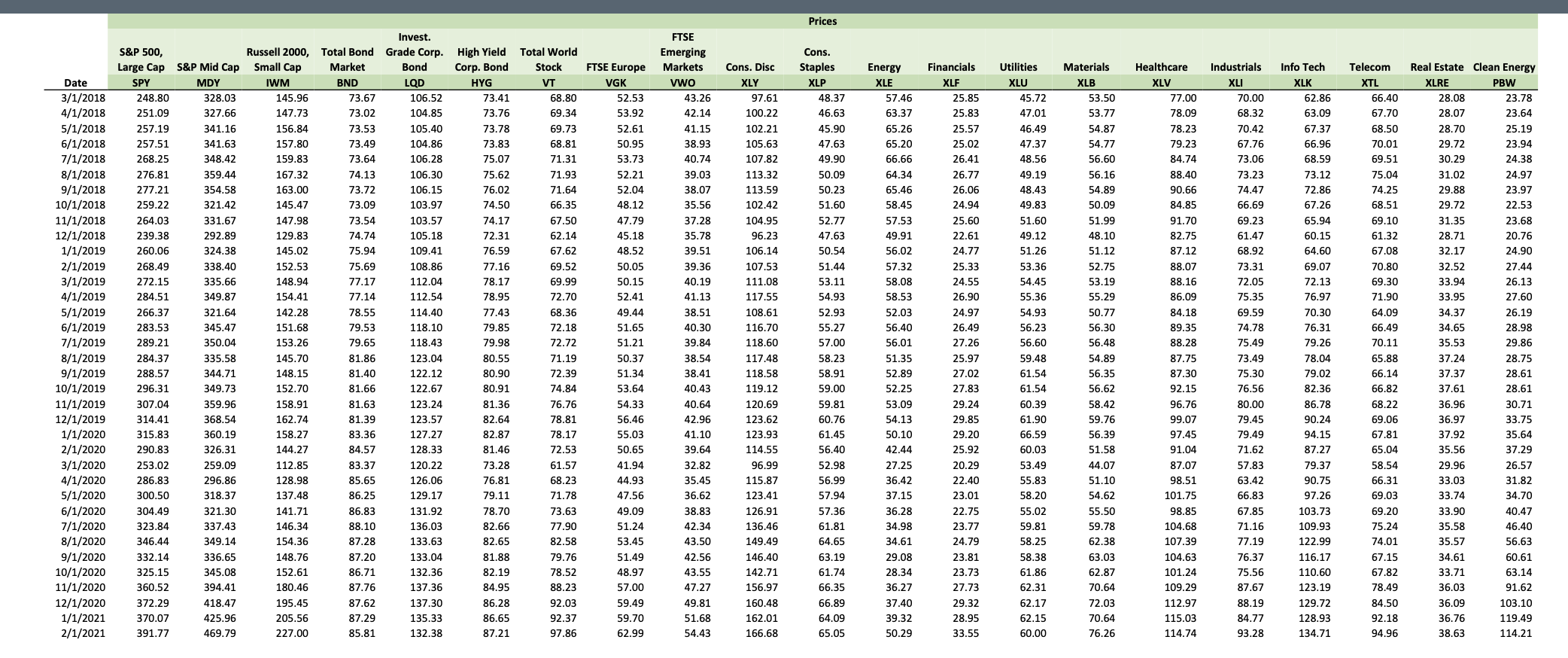The height and width of the screenshot is (658, 1568).
Task: Select the "Cons. Staples" column label
Action: (817, 59)
